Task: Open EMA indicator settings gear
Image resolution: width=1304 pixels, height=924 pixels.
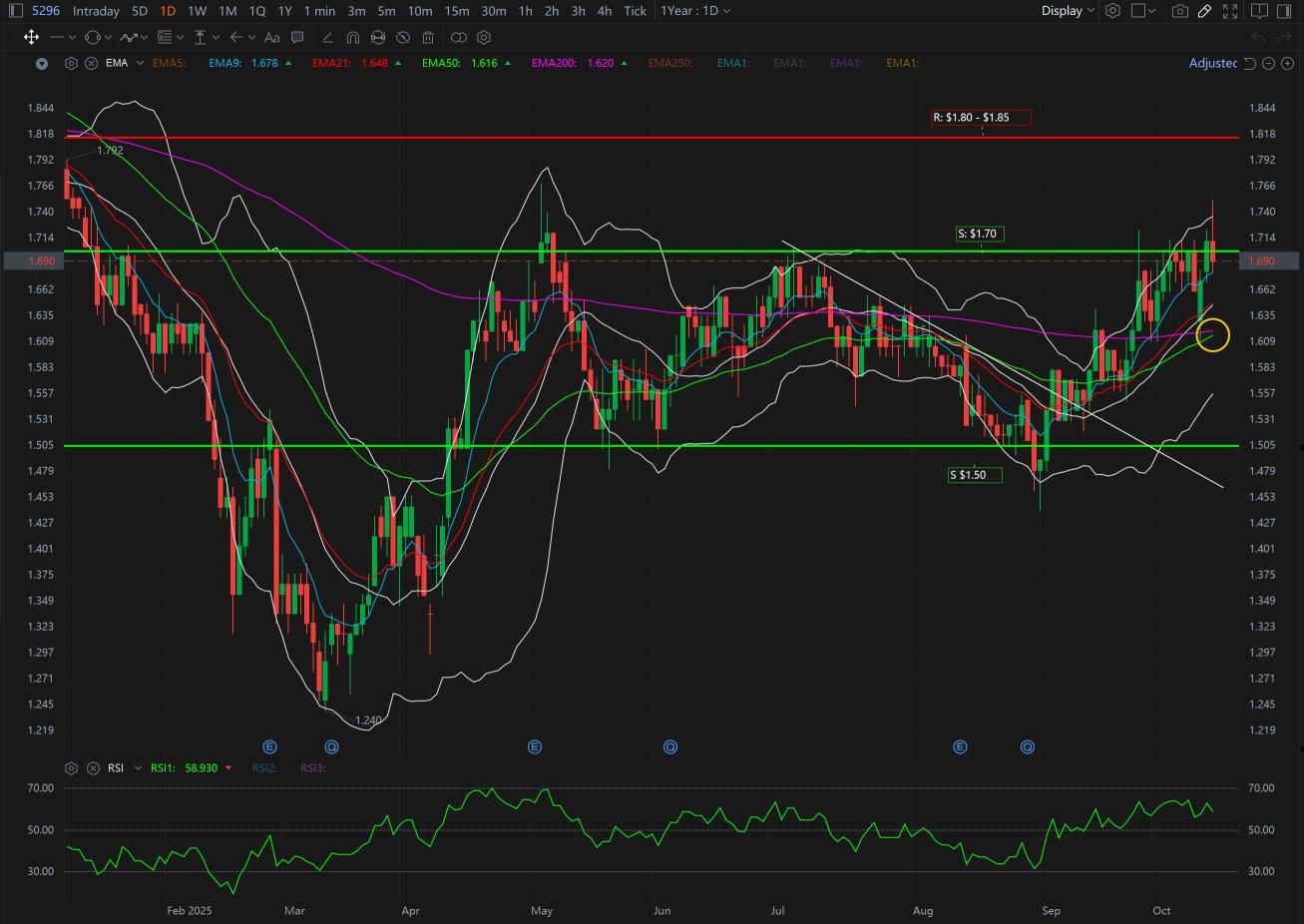Action: [x=71, y=63]
